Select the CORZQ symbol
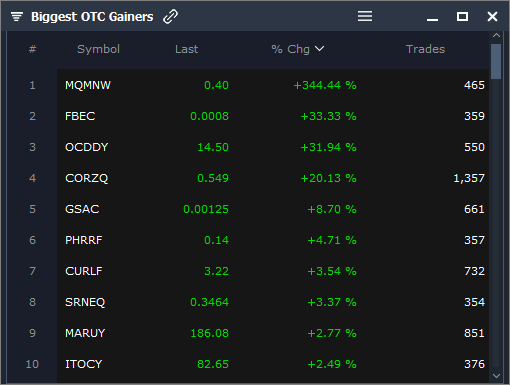Viewport: 510px width, 385px height. pyautogui.click(x=86, y=178)
